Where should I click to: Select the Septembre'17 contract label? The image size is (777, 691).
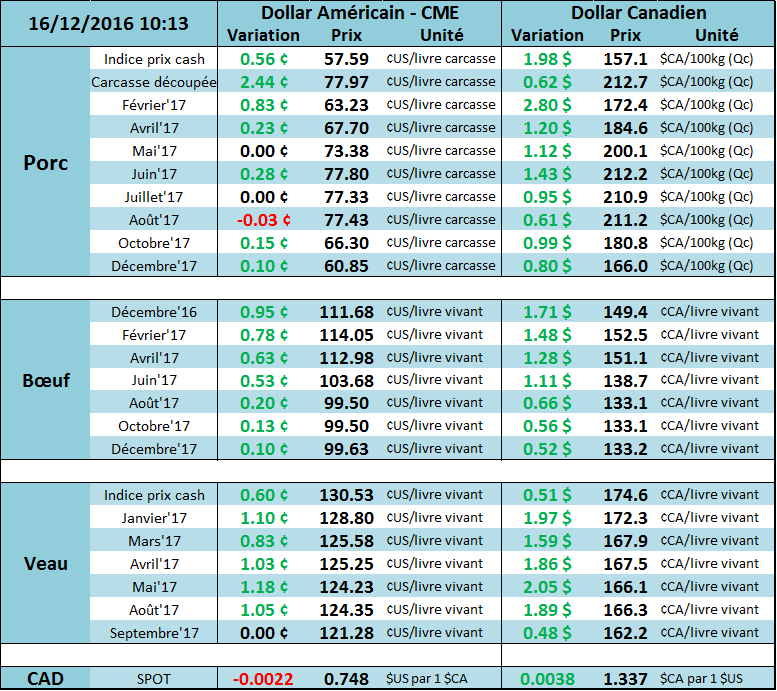tap(154, 633)
